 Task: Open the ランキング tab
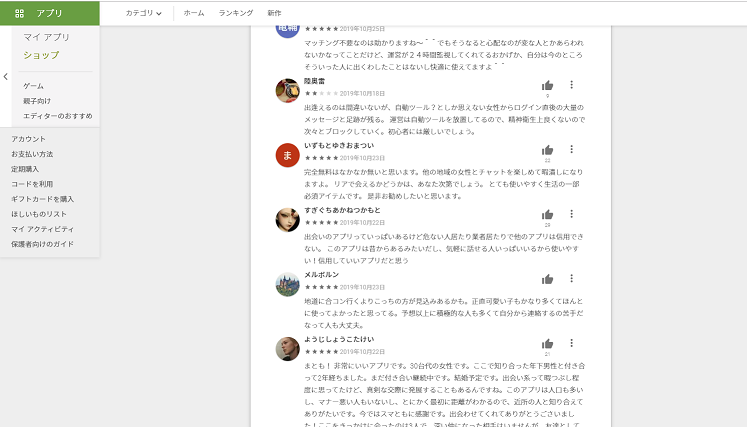(236, 13)
